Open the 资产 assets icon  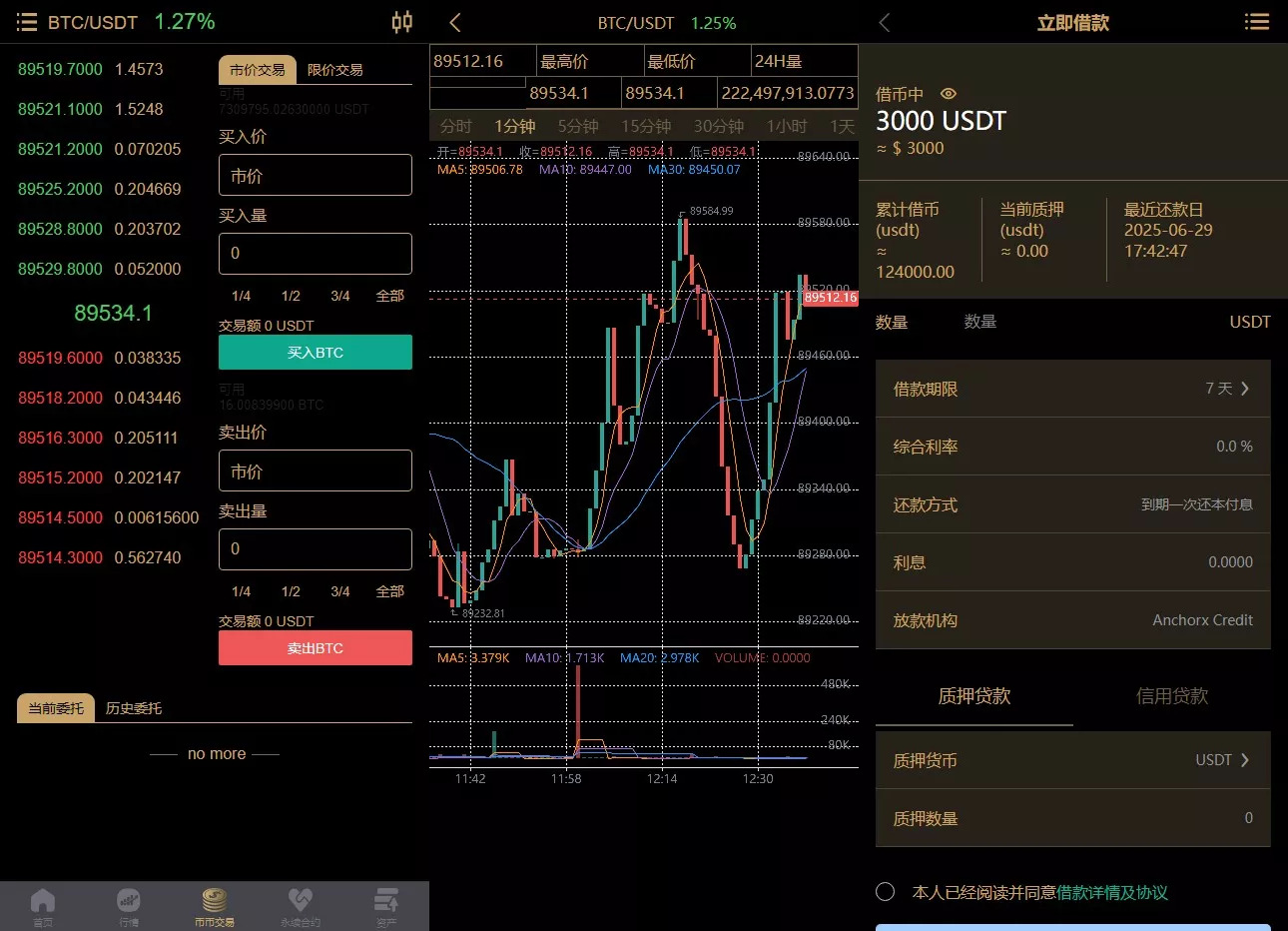[x=386, y=904]
